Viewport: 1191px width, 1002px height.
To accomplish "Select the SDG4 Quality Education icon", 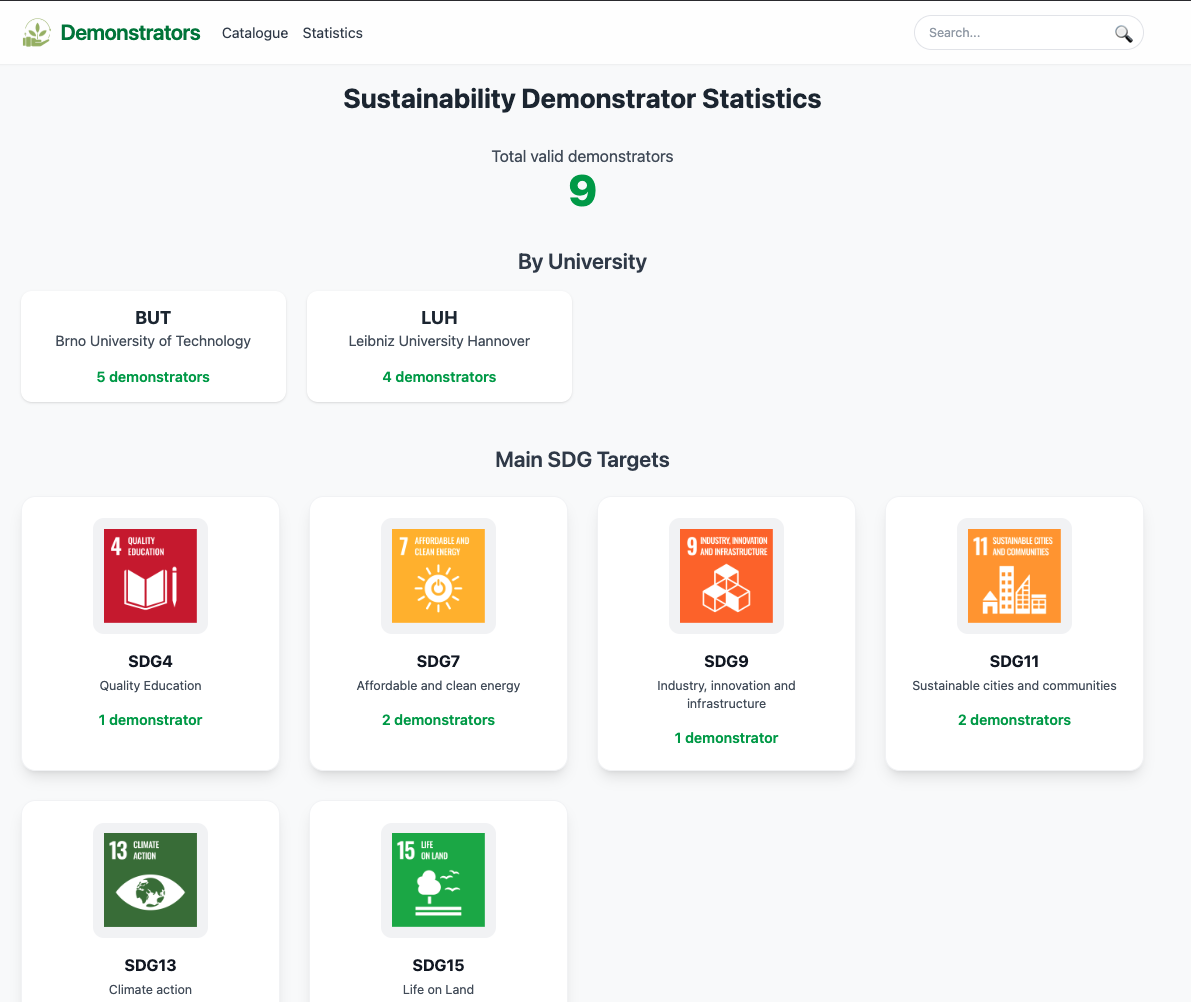I will 150,576.
